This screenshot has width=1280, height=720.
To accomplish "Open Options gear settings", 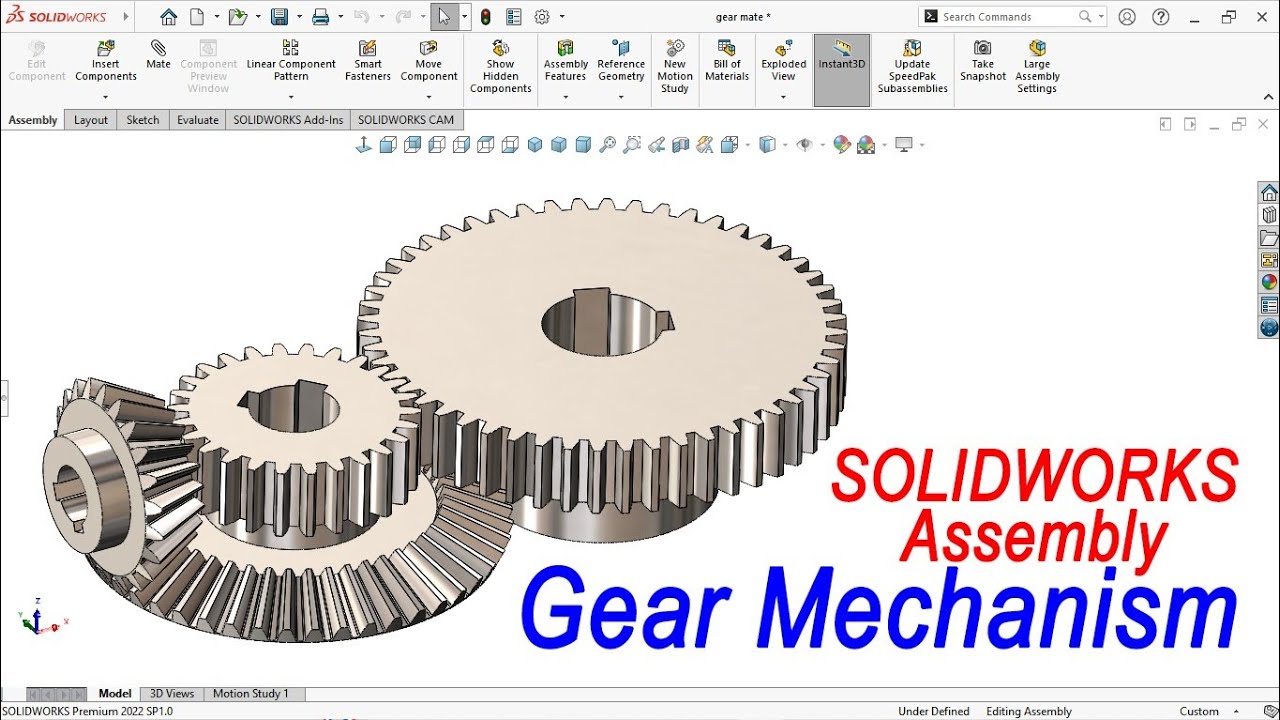I will point(542,17).
